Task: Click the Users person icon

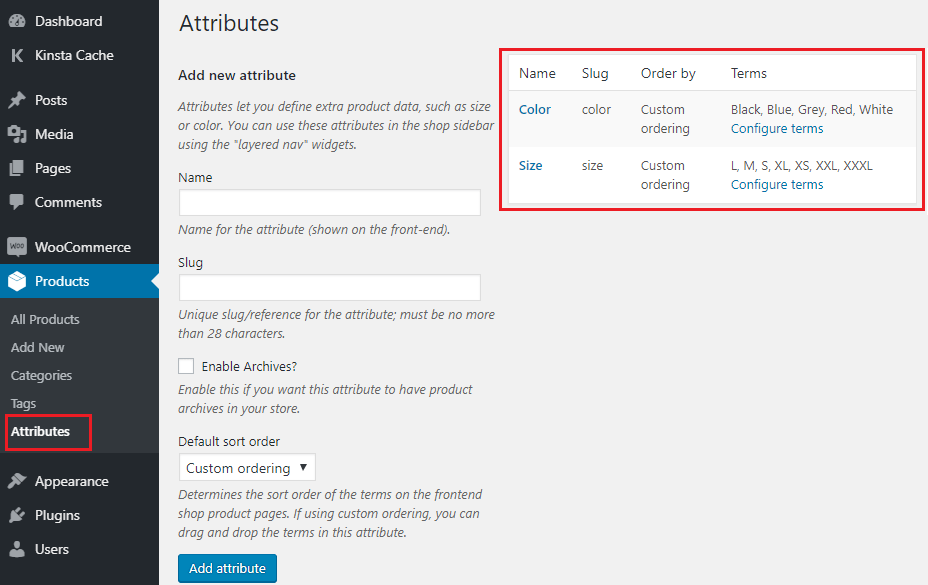Action: 17,549
